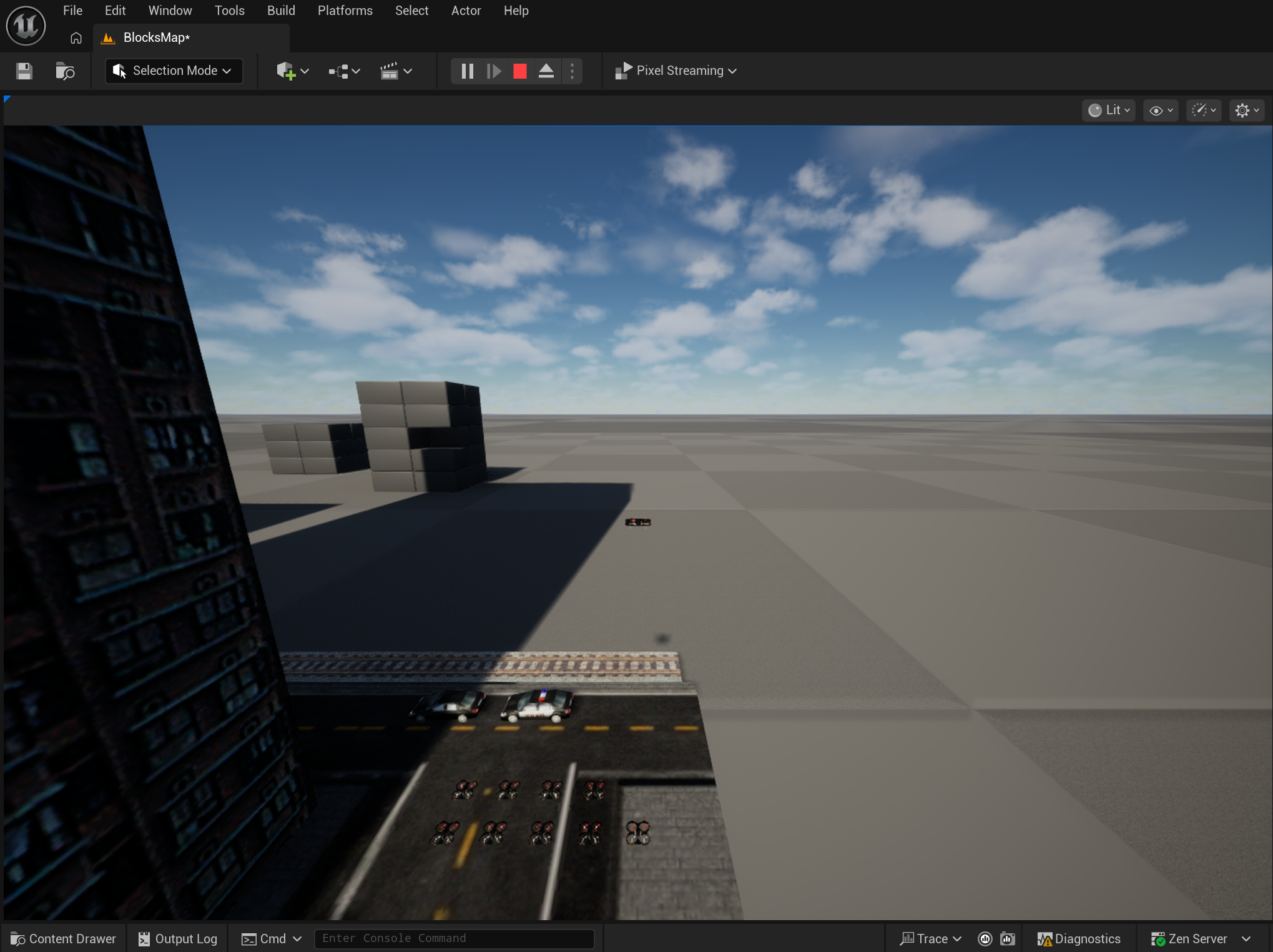This screenshot has width=1273, height=952.
Task: Open the Lit view mode selector
Action: click(1108, 110)
